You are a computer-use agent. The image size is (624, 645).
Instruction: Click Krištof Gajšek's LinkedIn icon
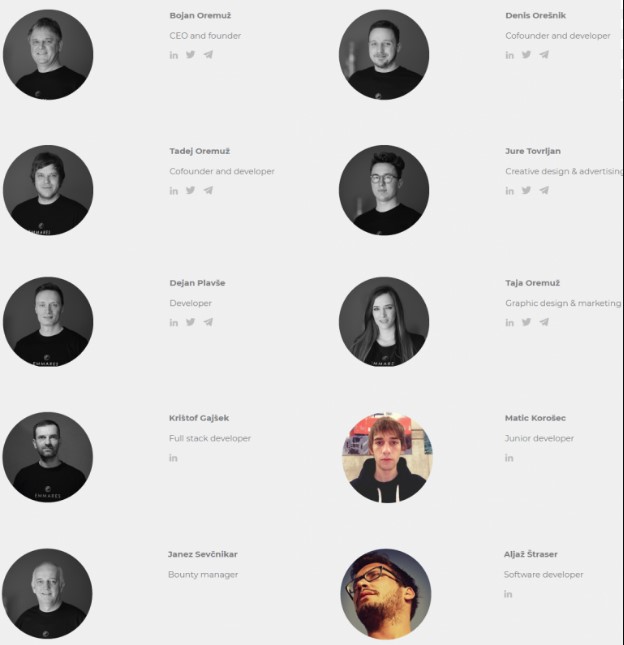[x=173, y=458]
